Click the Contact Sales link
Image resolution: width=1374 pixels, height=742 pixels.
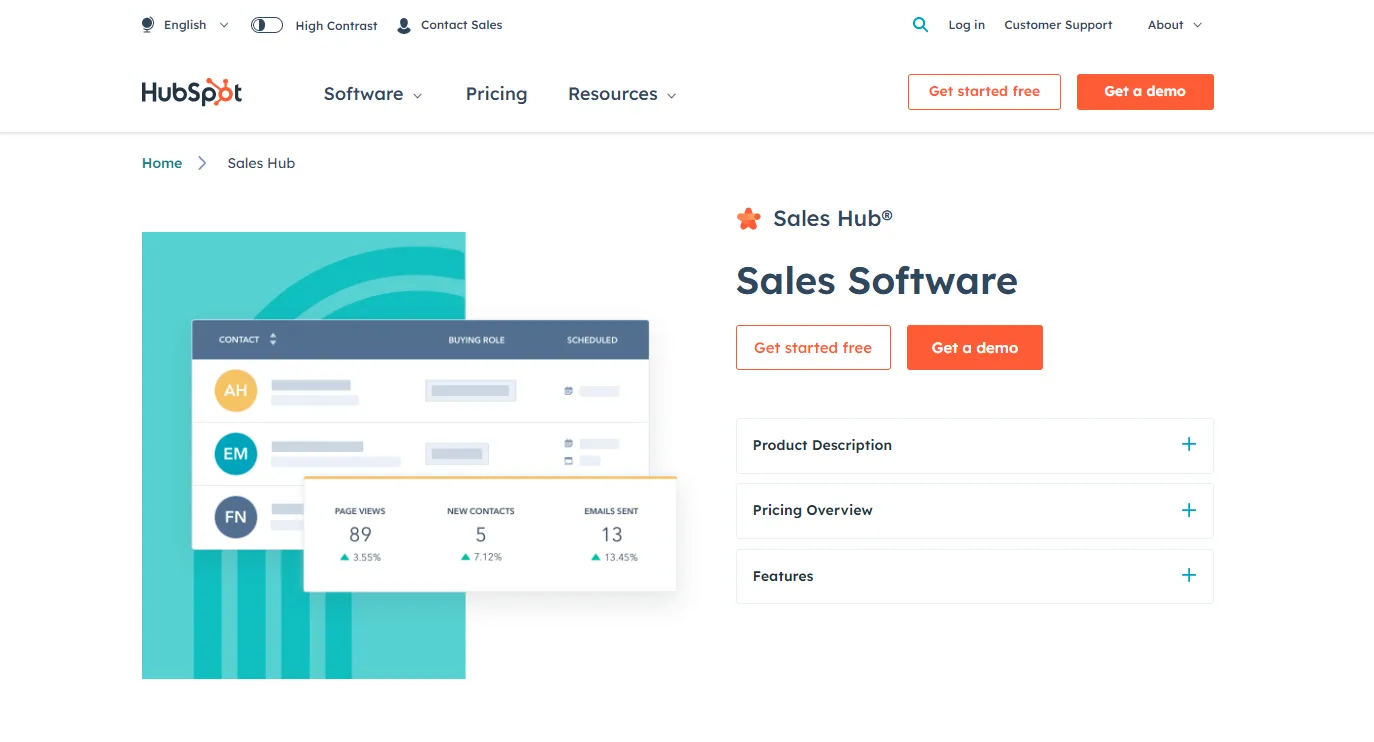[461, 25]
